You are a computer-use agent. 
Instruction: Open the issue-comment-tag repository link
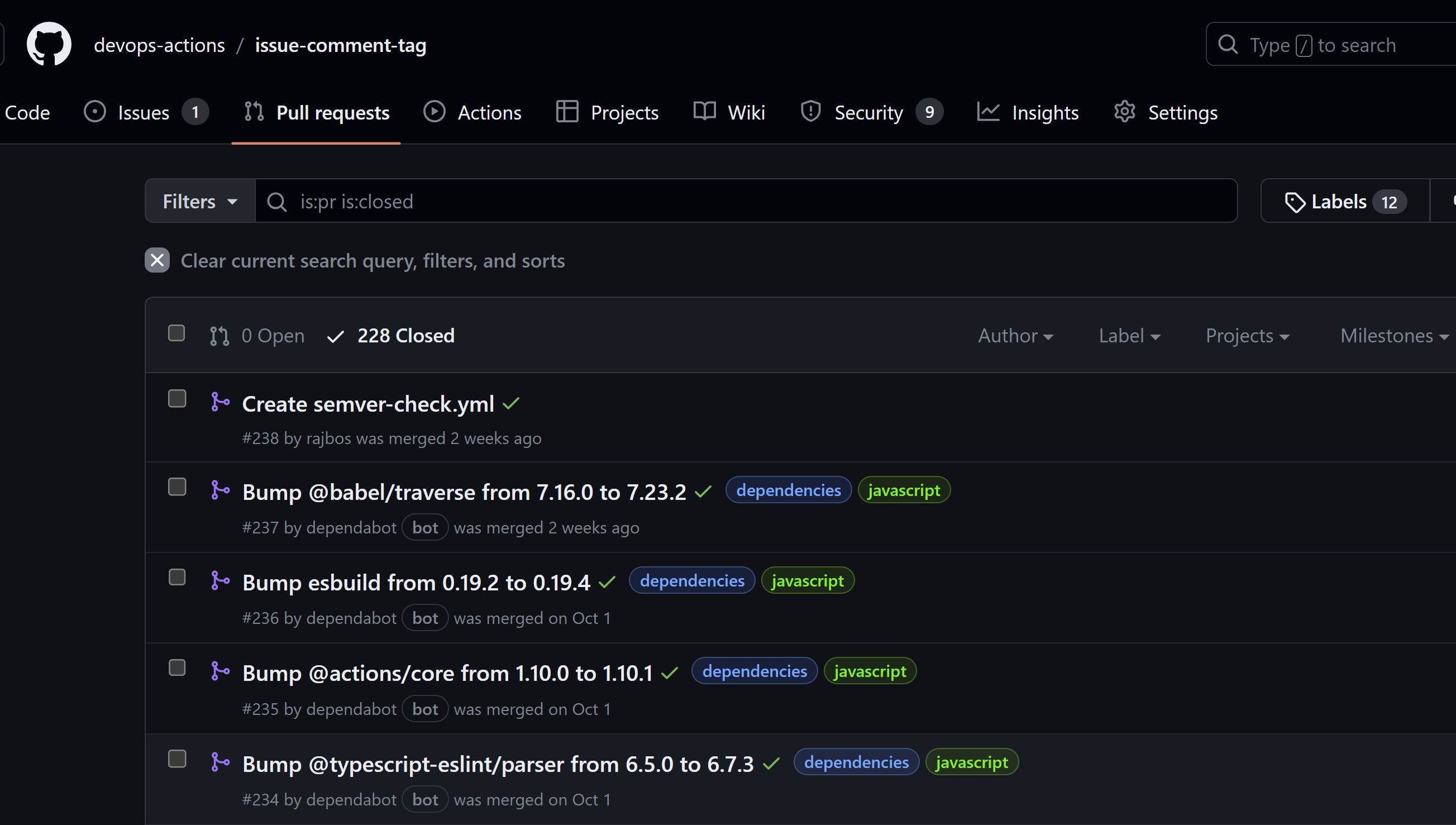pos(341,45)
